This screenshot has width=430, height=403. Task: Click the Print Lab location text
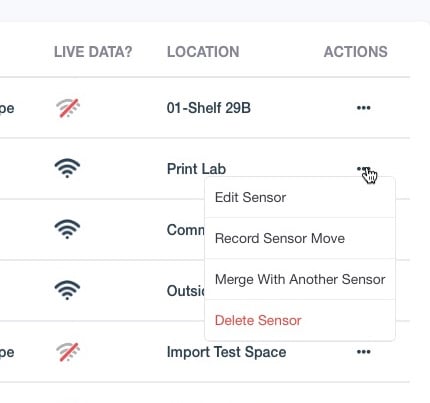click(x=196, y=169)
